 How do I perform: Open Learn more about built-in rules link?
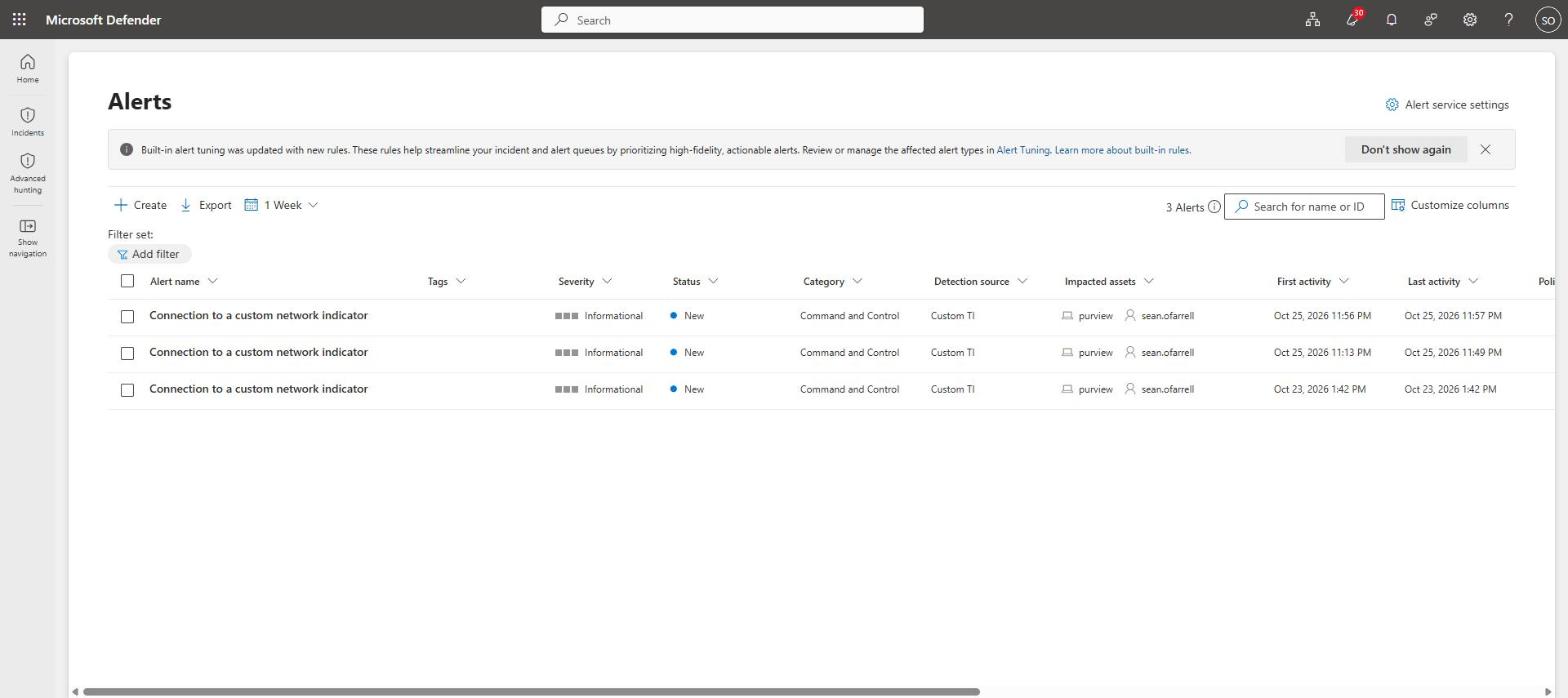pyautogui.click(x=1122, y=150)
